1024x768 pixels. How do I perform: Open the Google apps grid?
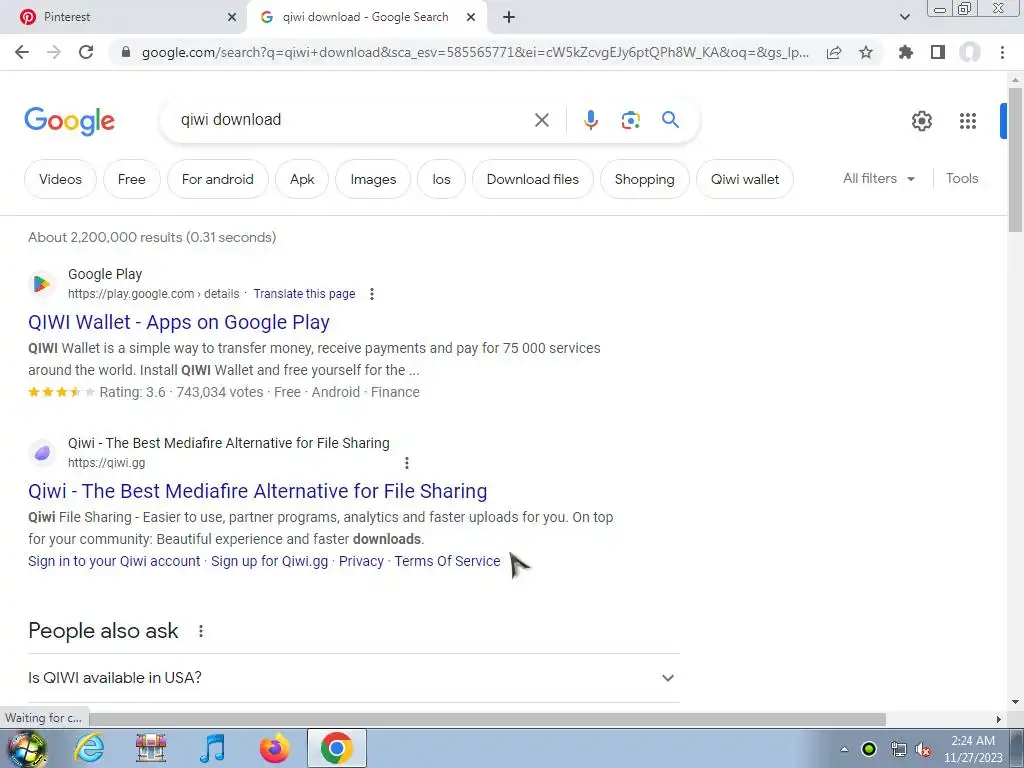[x=968, y=121]
